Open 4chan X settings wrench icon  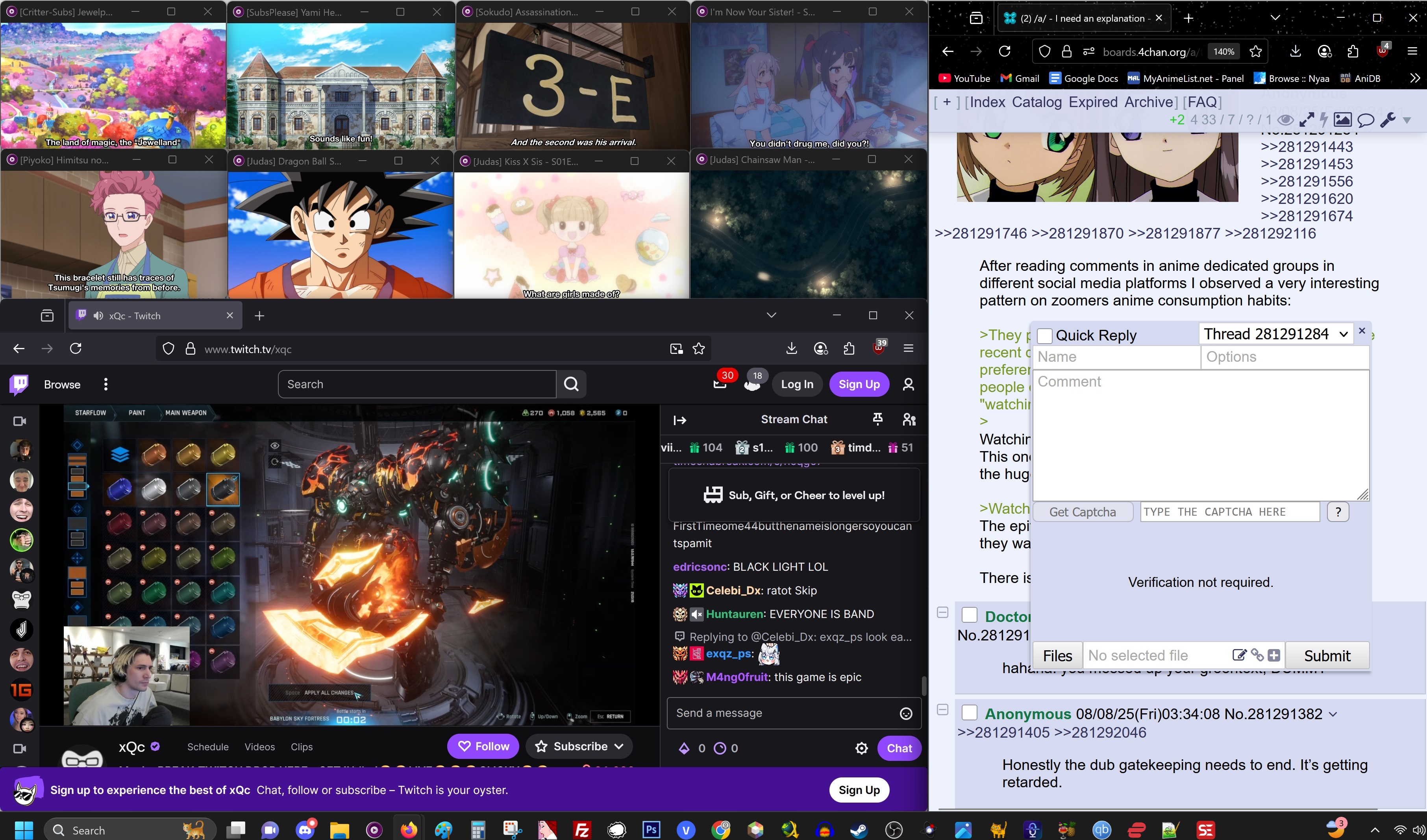point(1388,120)
